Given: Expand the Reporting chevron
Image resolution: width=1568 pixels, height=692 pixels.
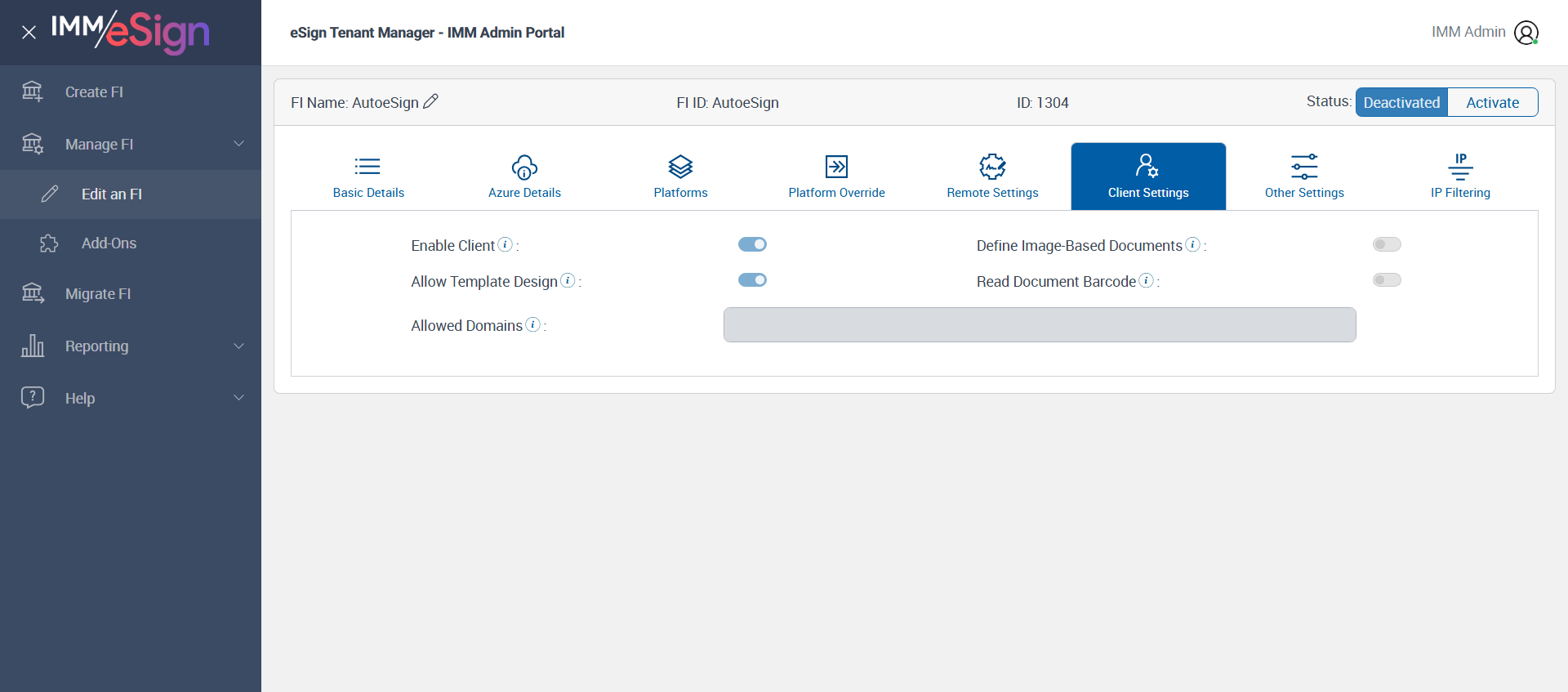Looking at the screenshot, I should coord(239,346).
